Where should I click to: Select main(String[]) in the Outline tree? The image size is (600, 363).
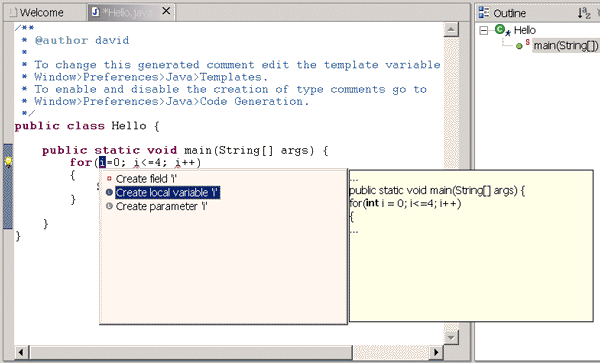tap(566, 46)
